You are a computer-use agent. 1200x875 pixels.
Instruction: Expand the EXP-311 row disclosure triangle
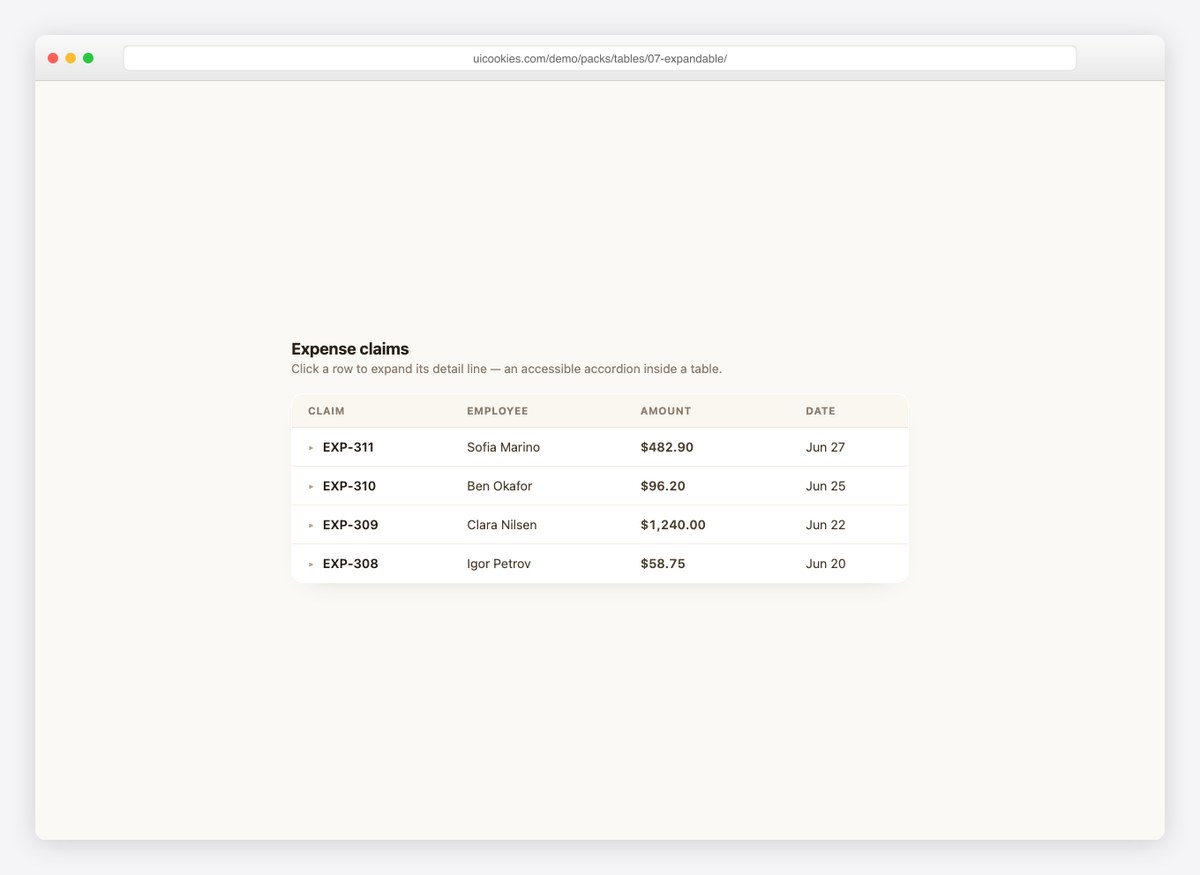click(x=311, y=448)
